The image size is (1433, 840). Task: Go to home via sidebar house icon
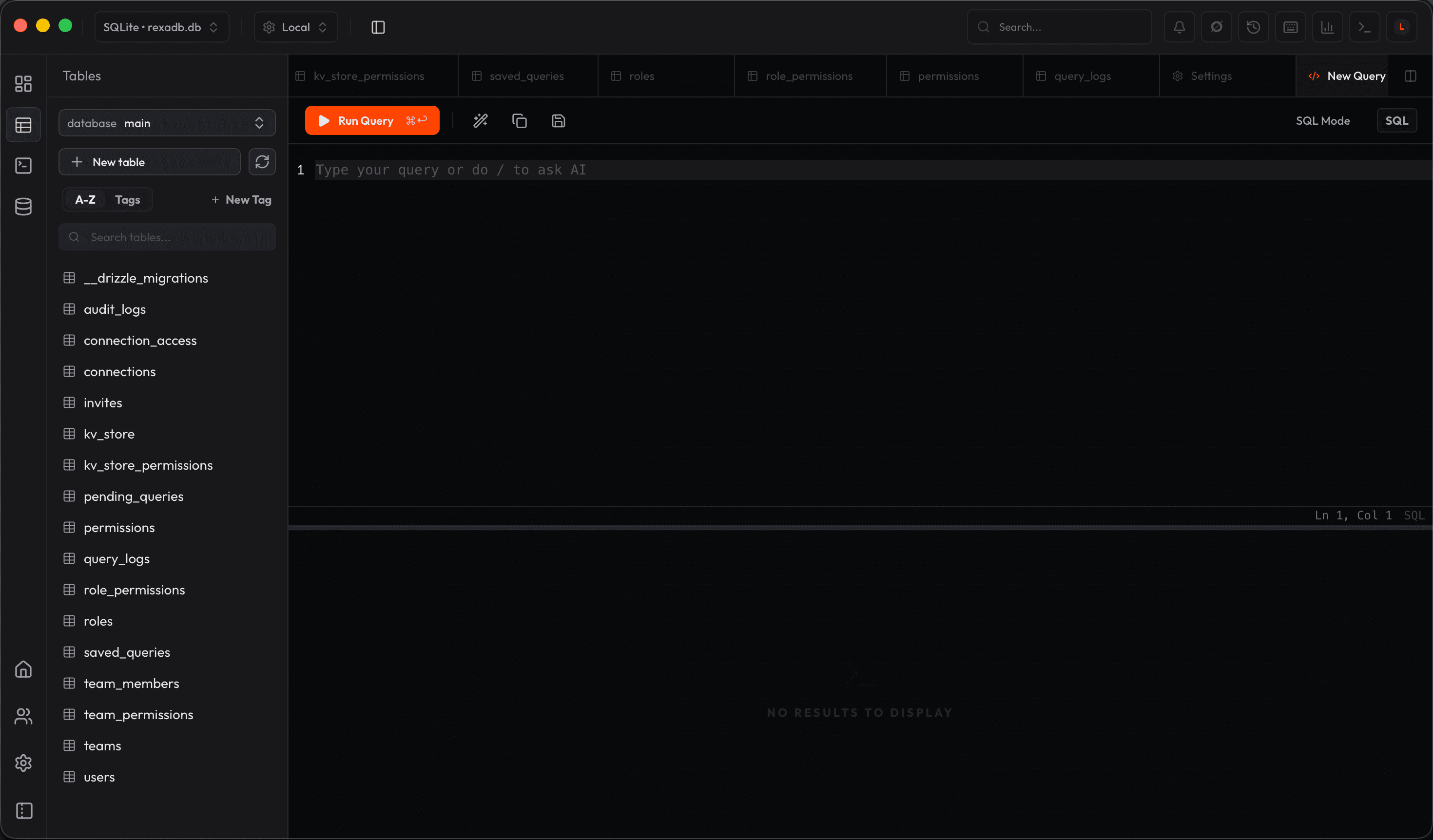click(23, 669)
